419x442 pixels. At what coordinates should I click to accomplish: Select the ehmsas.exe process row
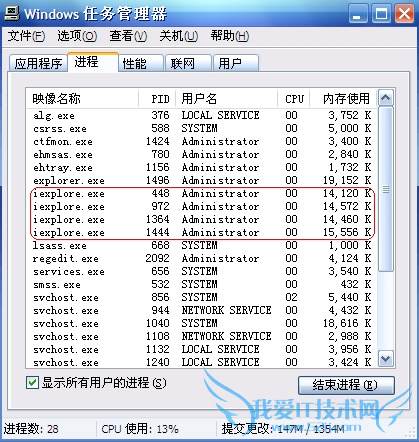coord(202,154)
